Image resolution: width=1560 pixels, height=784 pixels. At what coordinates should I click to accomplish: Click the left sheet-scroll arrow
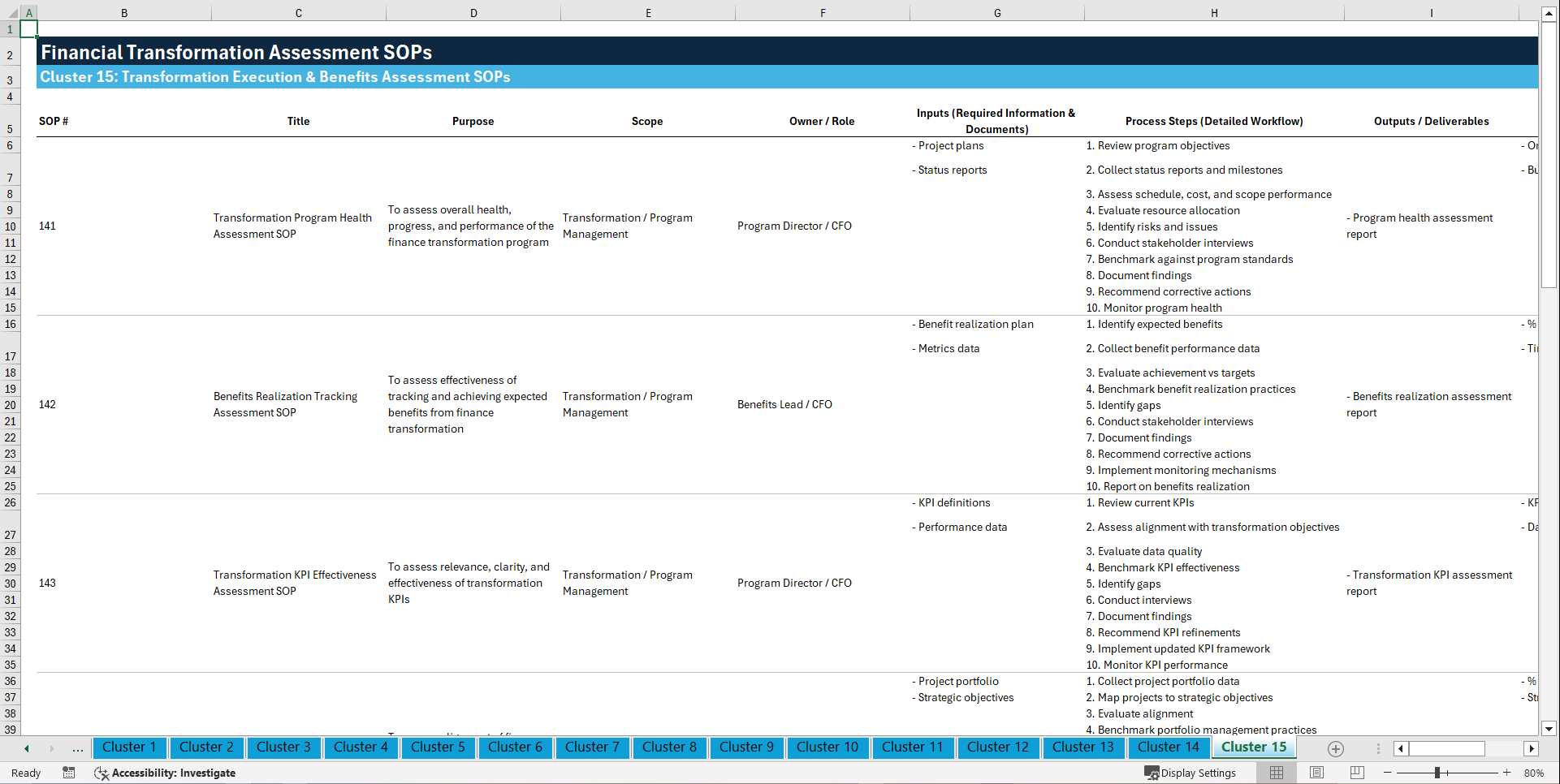[x=26, y=748]
